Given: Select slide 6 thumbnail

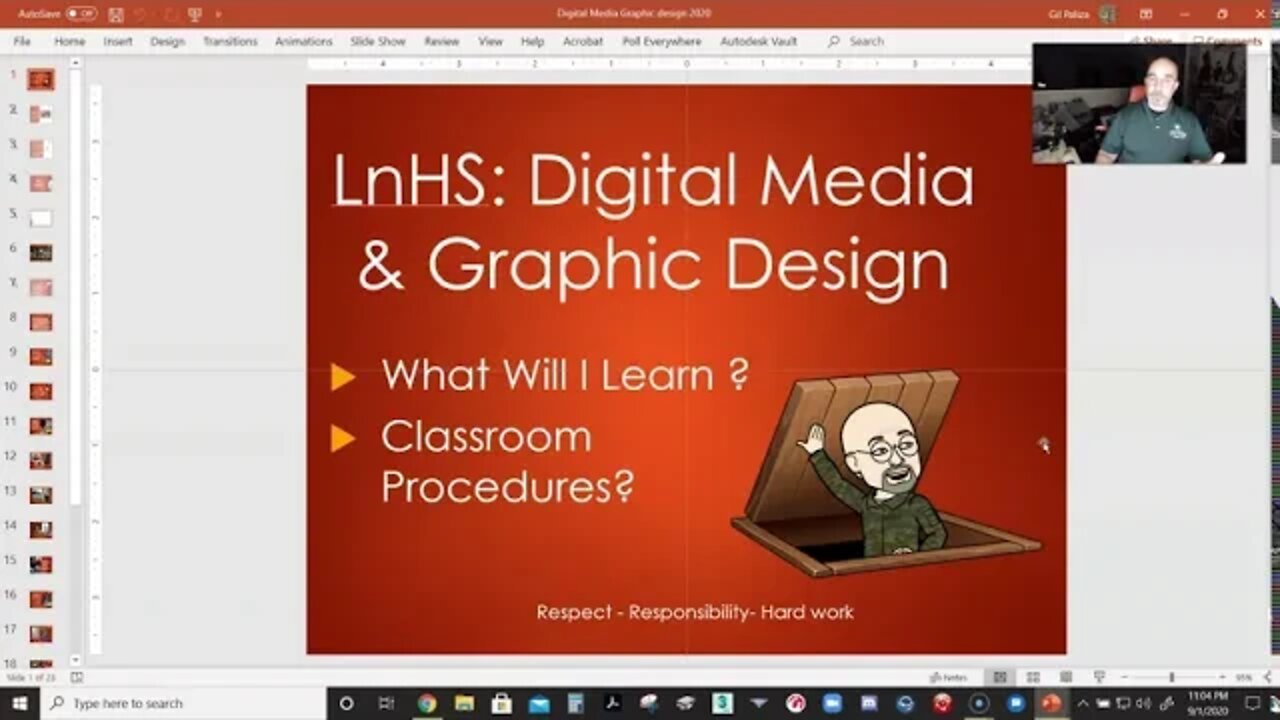Looking at the screenshot, I should [41, 253].
